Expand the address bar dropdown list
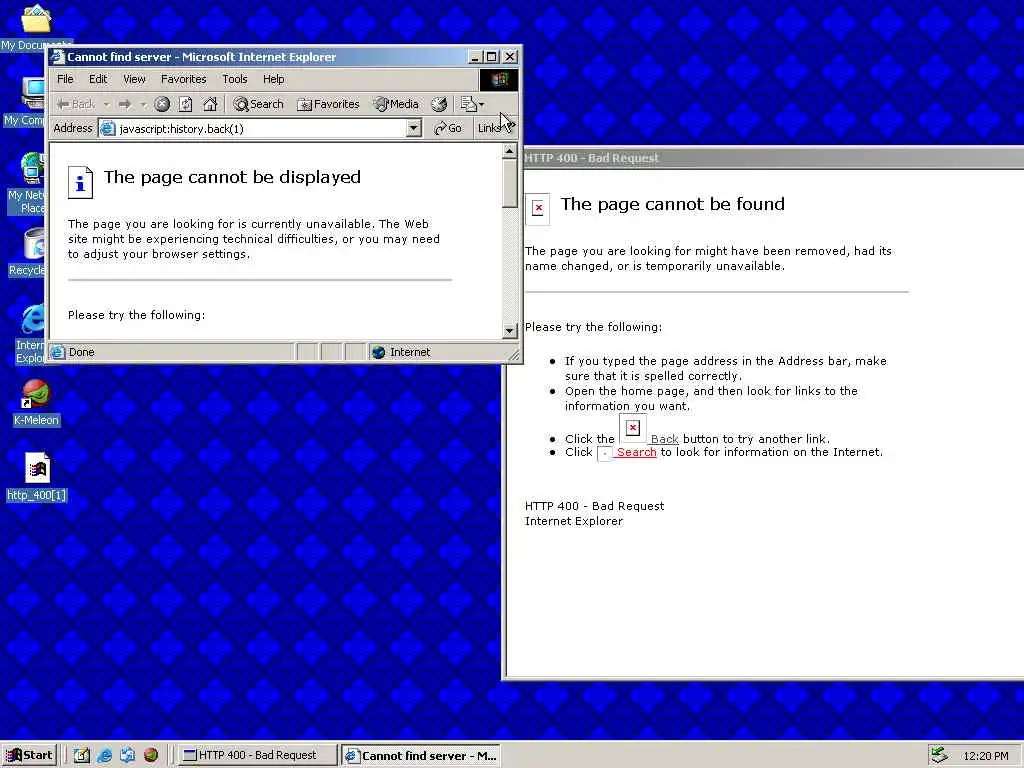 click(x=413, y=129)
